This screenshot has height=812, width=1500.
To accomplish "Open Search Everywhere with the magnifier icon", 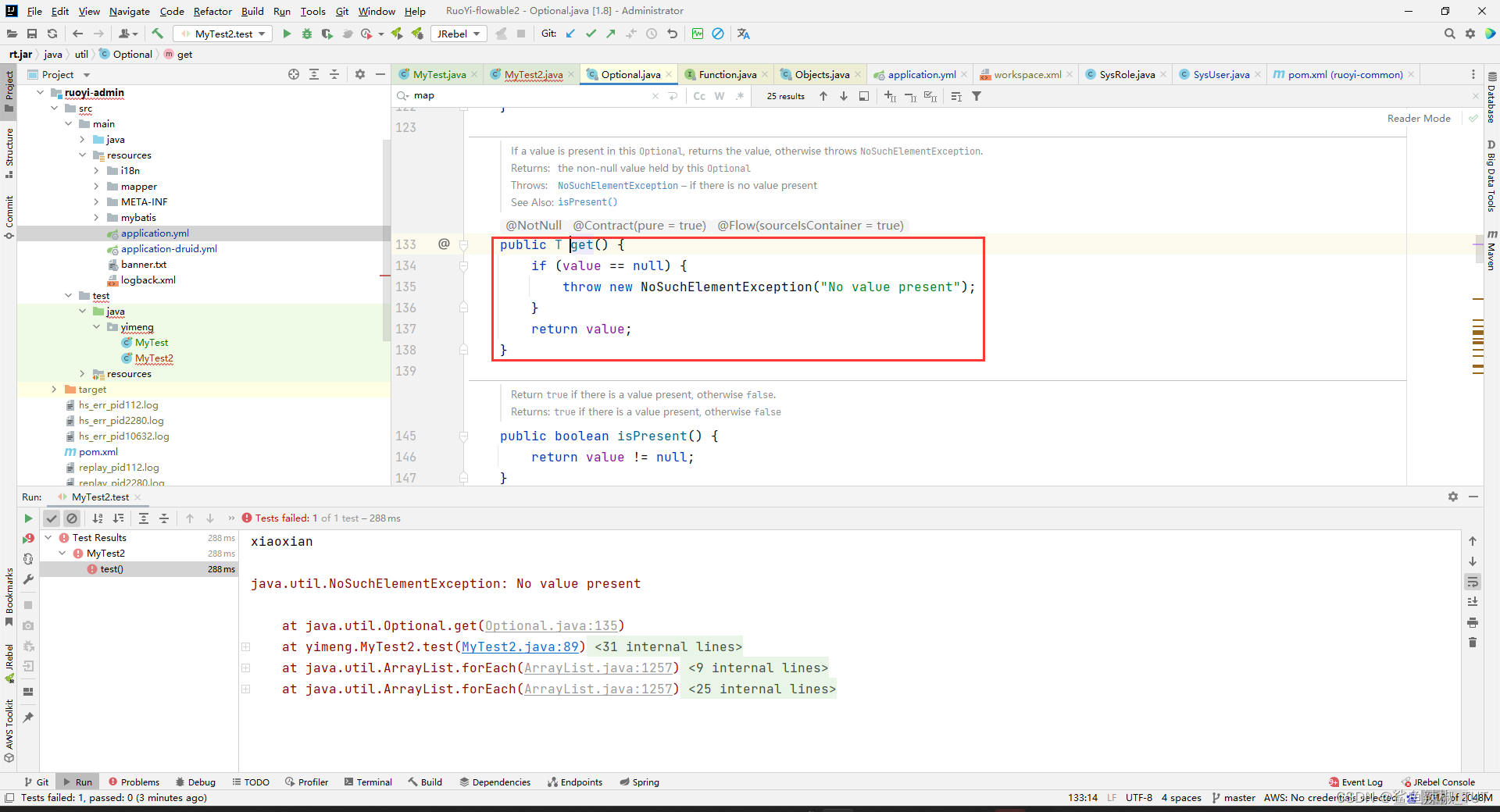I will (x=1449, y=34).
